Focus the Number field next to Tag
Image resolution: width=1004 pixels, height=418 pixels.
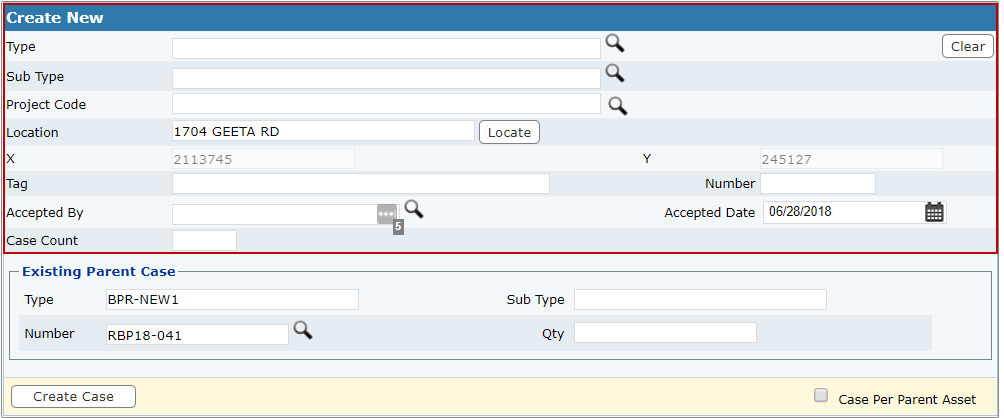click(x=818, y=184)
